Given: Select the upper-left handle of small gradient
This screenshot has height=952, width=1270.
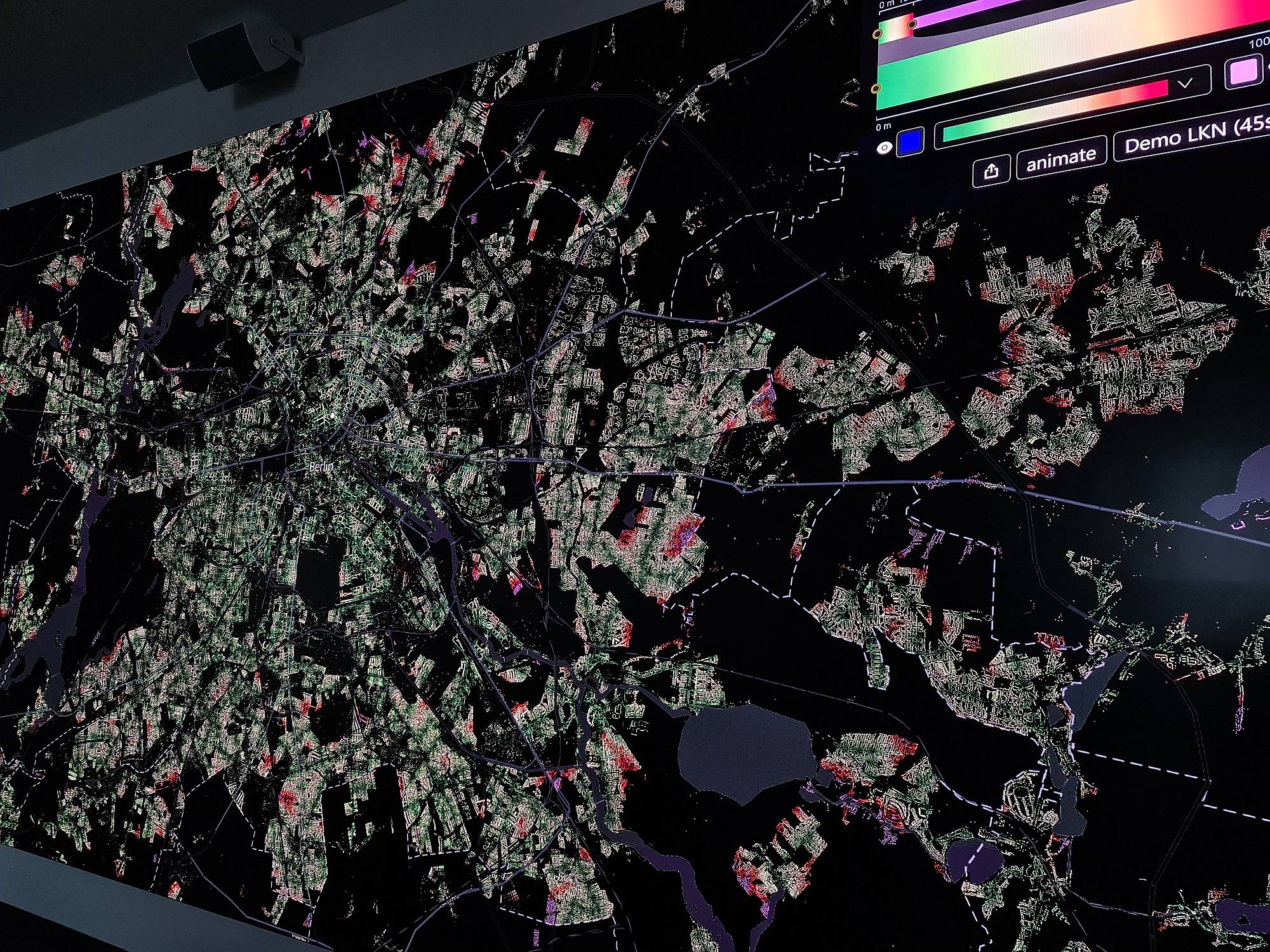Looking at the screenshot, I should click(x=878, y=34).
